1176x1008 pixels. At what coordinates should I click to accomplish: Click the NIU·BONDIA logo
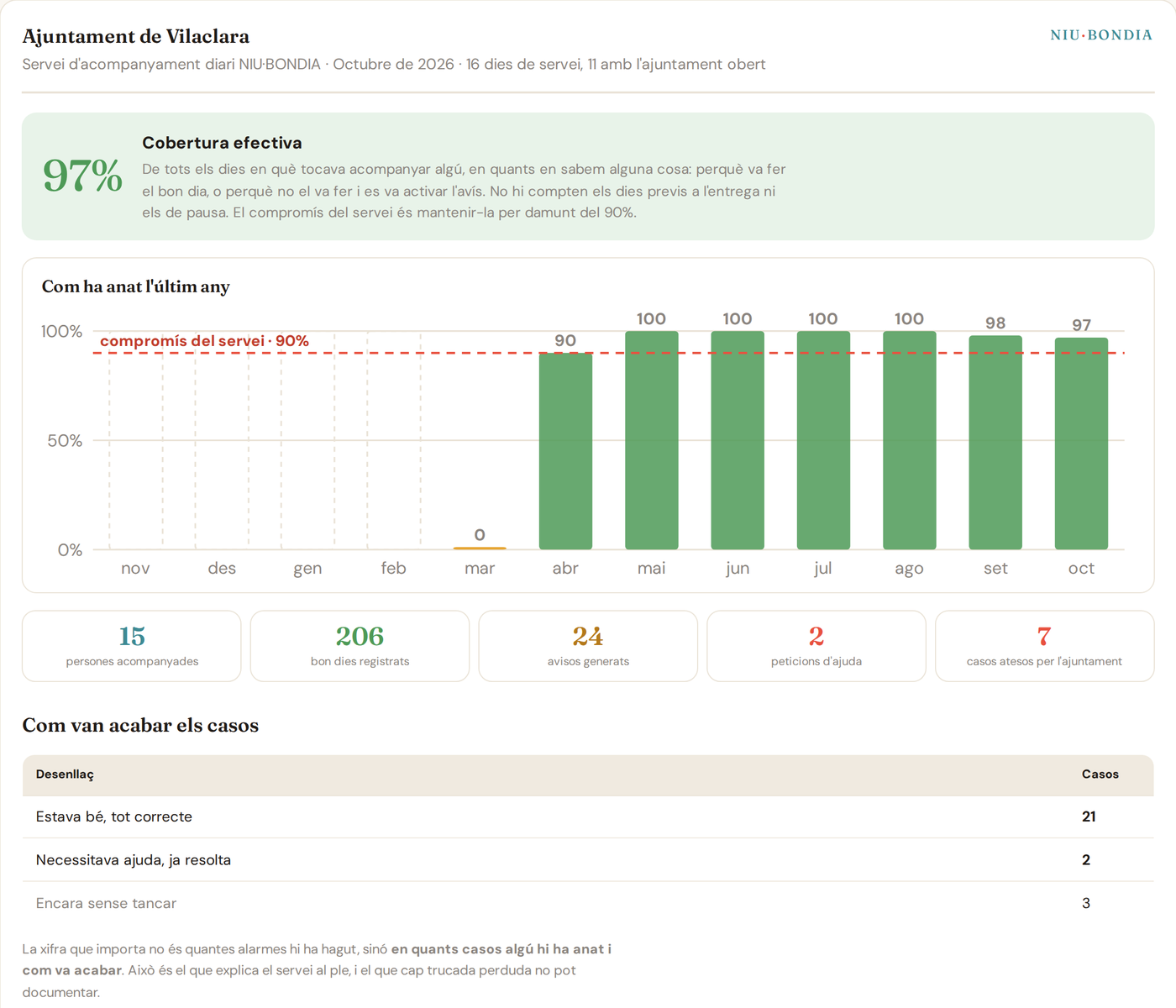pyautogui.click(x=1101, y=35)
